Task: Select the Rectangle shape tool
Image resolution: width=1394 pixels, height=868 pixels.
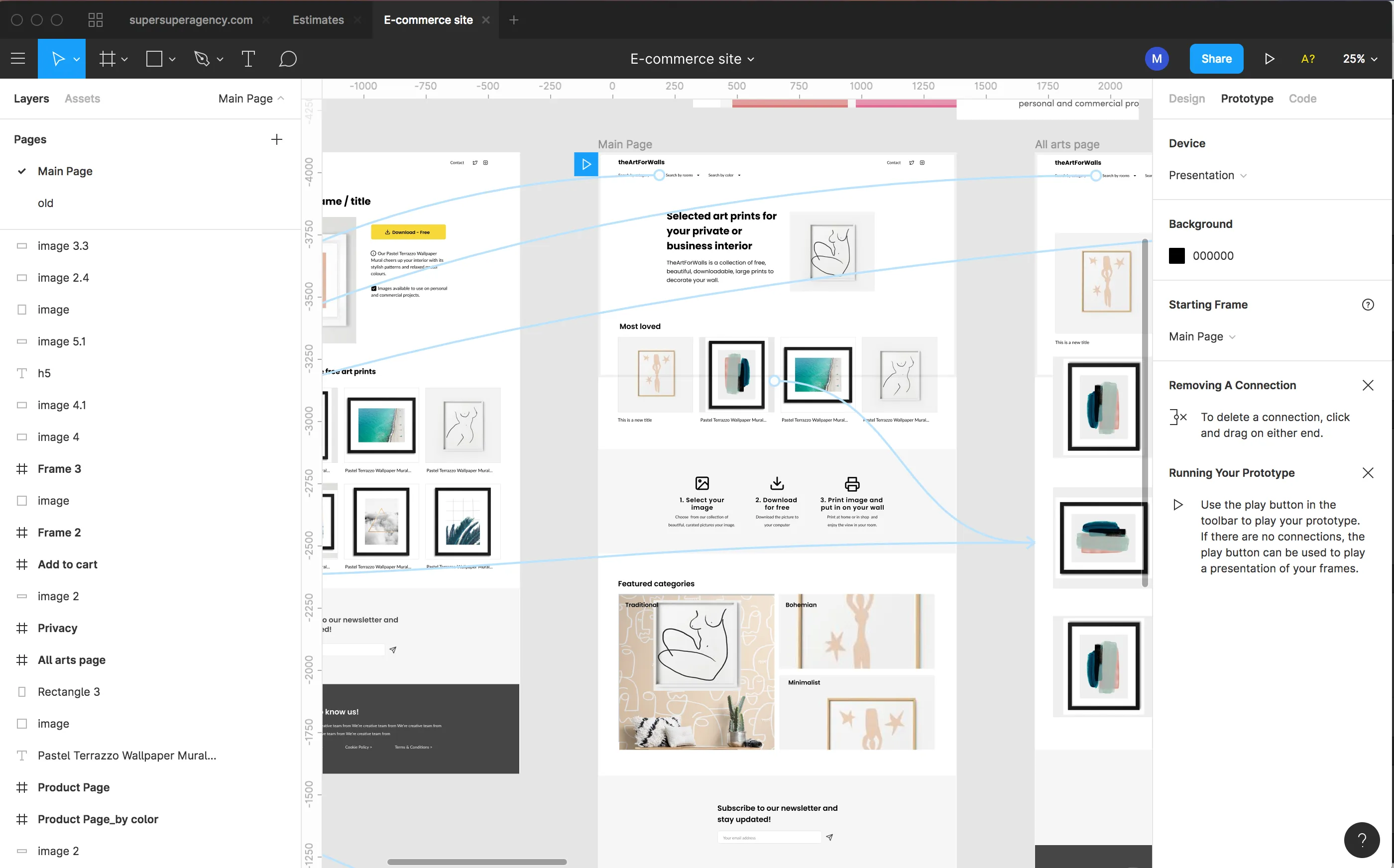Action: pos(154,59)
